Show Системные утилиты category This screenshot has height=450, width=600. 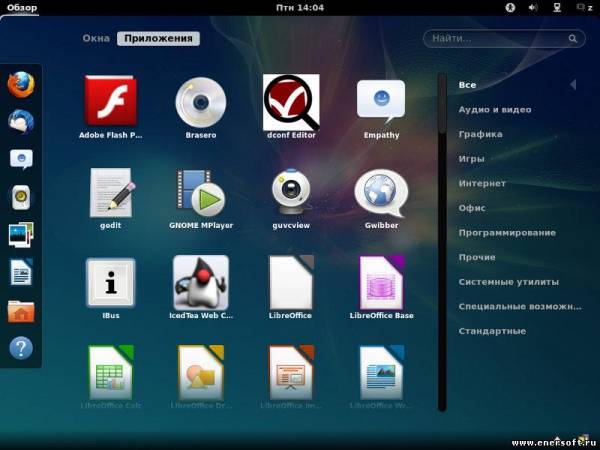[509, 282]
